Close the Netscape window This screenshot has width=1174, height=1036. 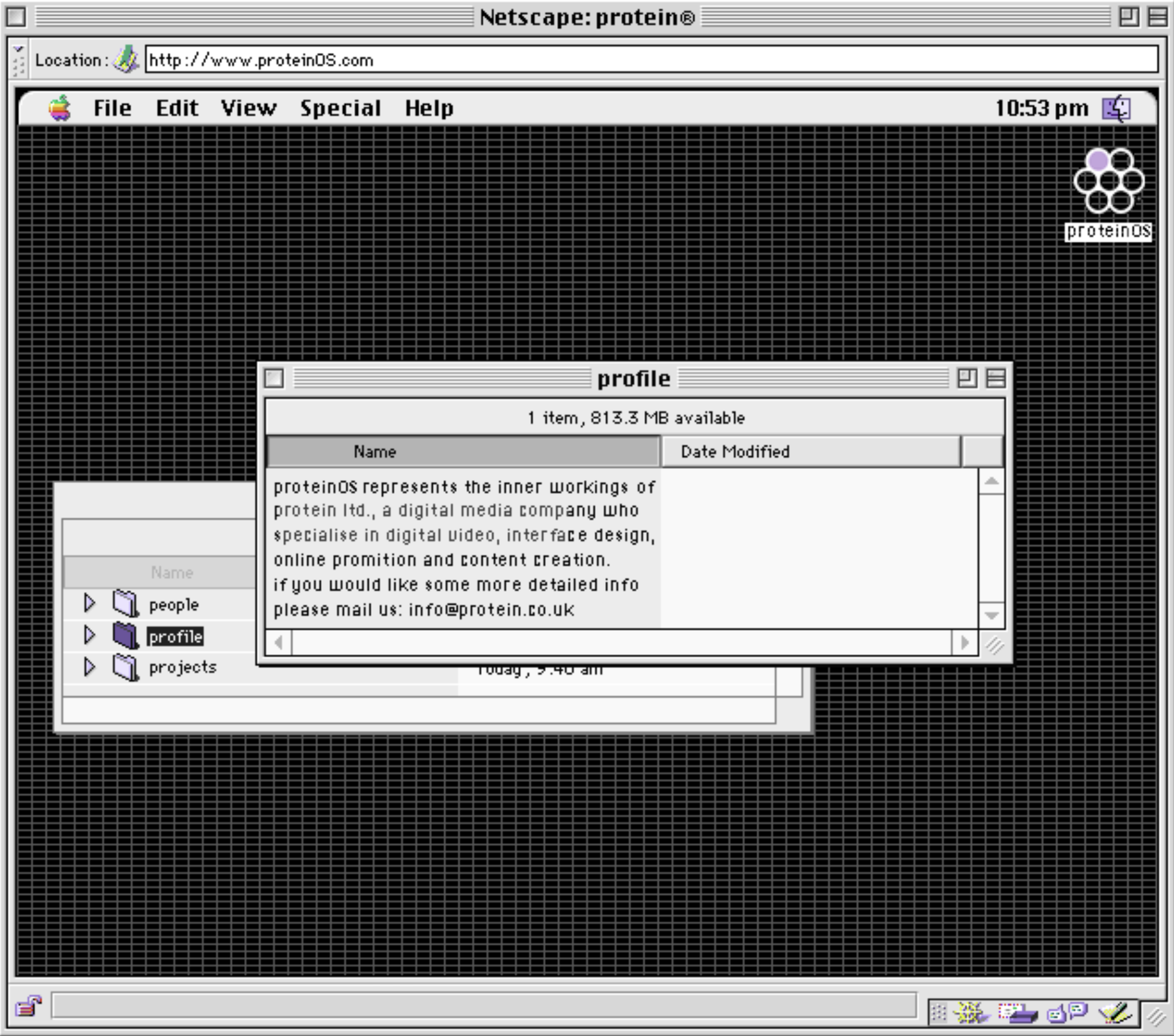point(16,17)
